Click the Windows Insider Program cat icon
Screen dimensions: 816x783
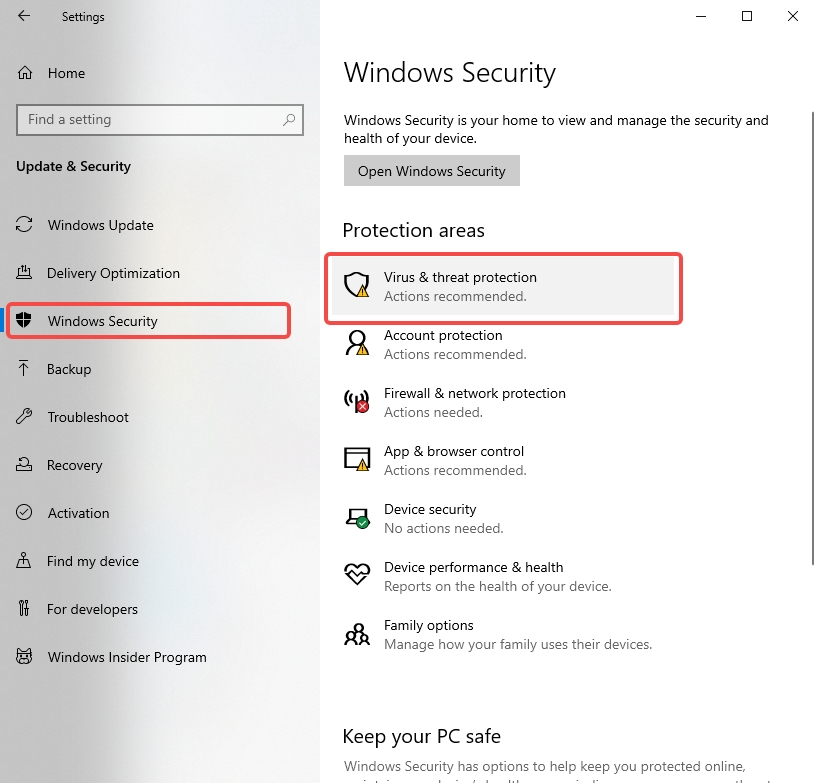tap(24, 657)
